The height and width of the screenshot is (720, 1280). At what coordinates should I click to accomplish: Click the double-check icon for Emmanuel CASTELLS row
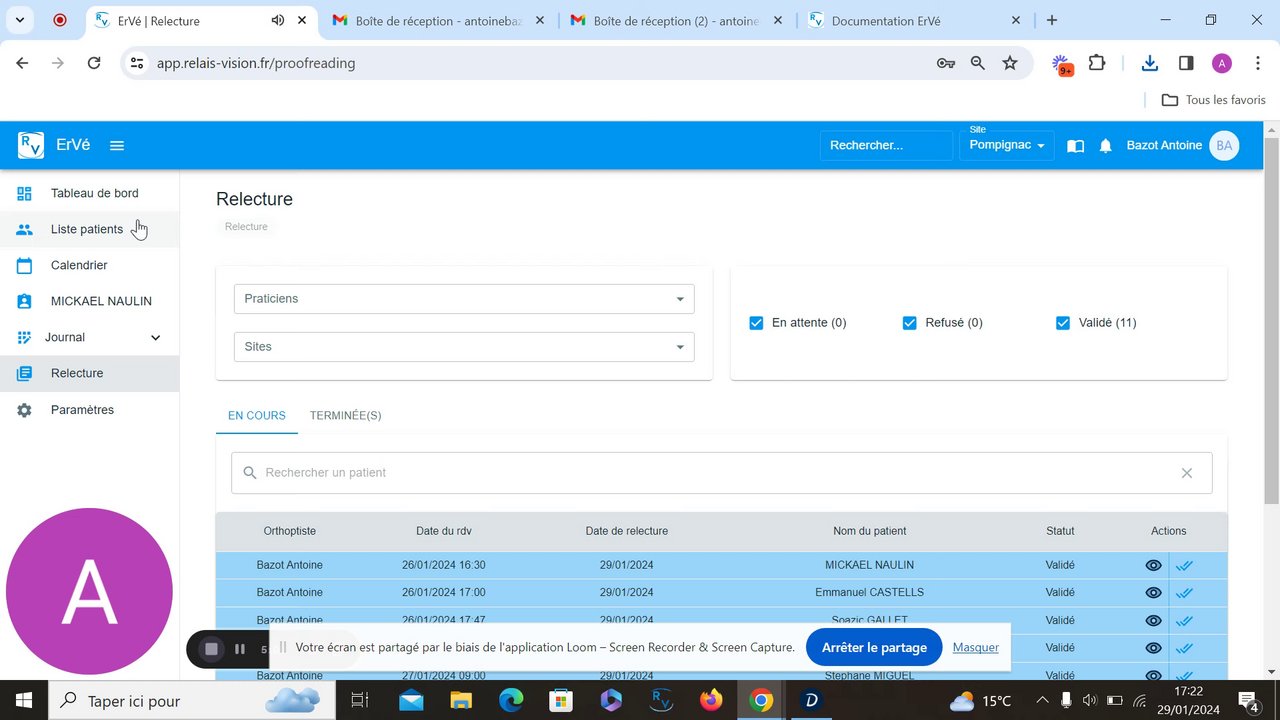click(1185, 592)
